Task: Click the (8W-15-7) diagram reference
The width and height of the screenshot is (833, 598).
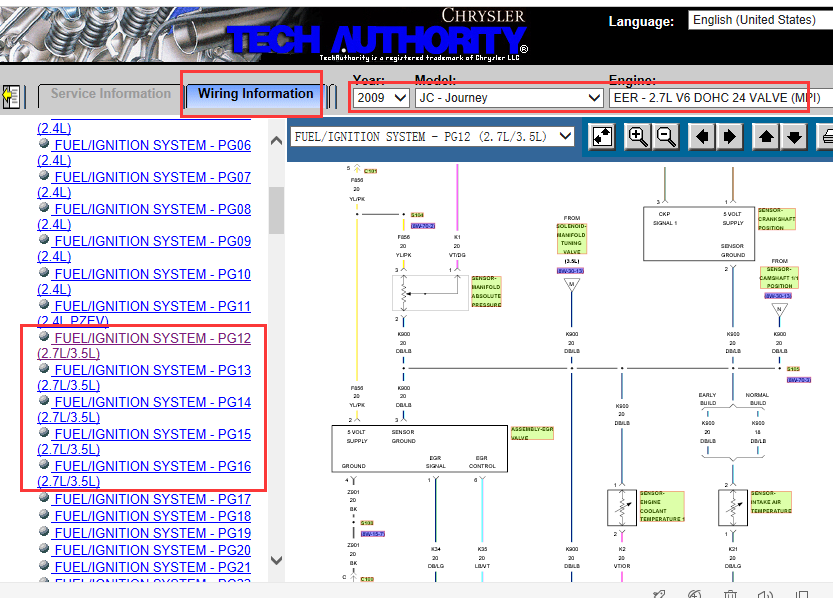Action: pos(373,534)
